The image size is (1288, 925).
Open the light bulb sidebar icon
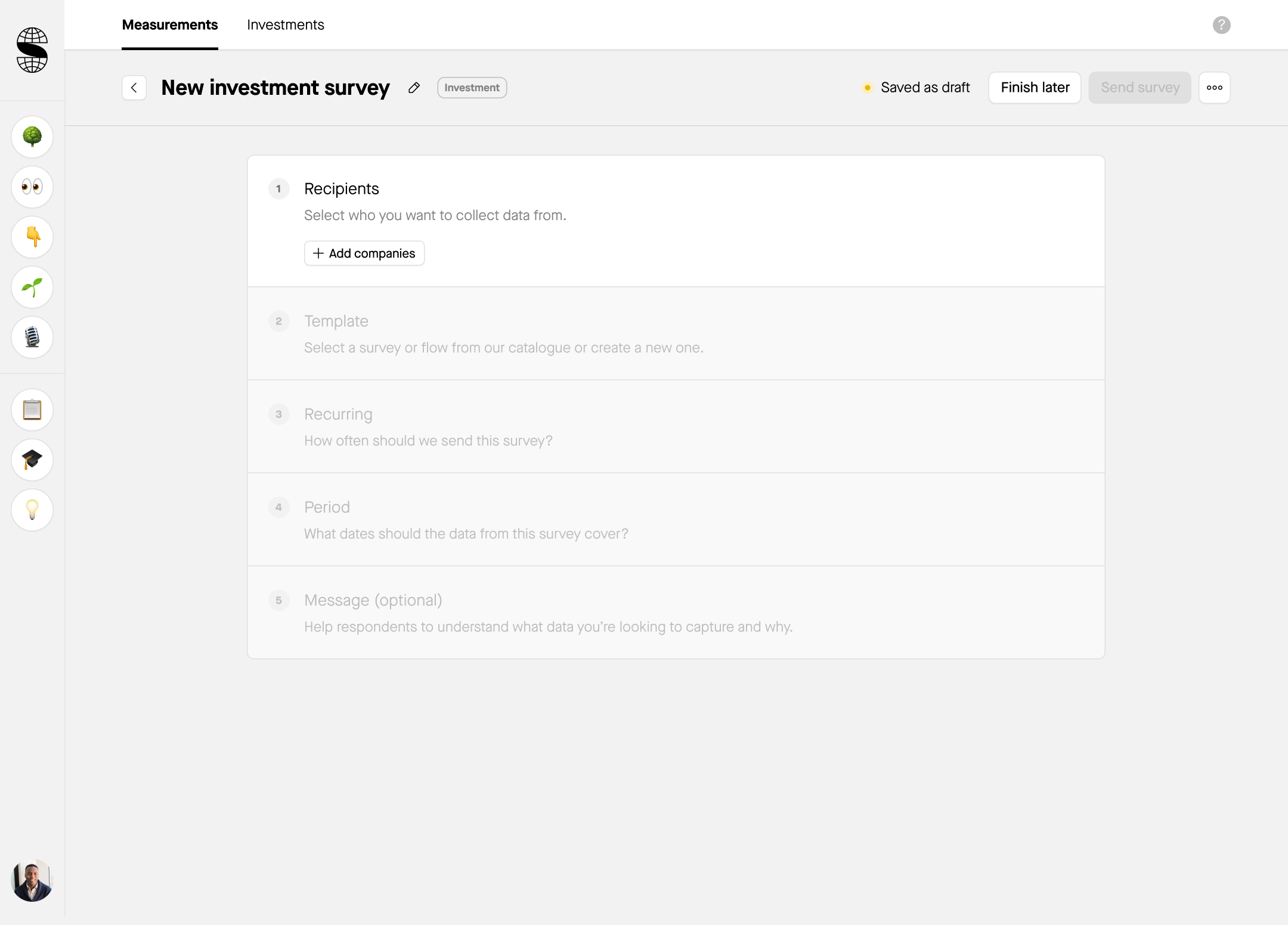pyautogui.click(x=32, y=510)
